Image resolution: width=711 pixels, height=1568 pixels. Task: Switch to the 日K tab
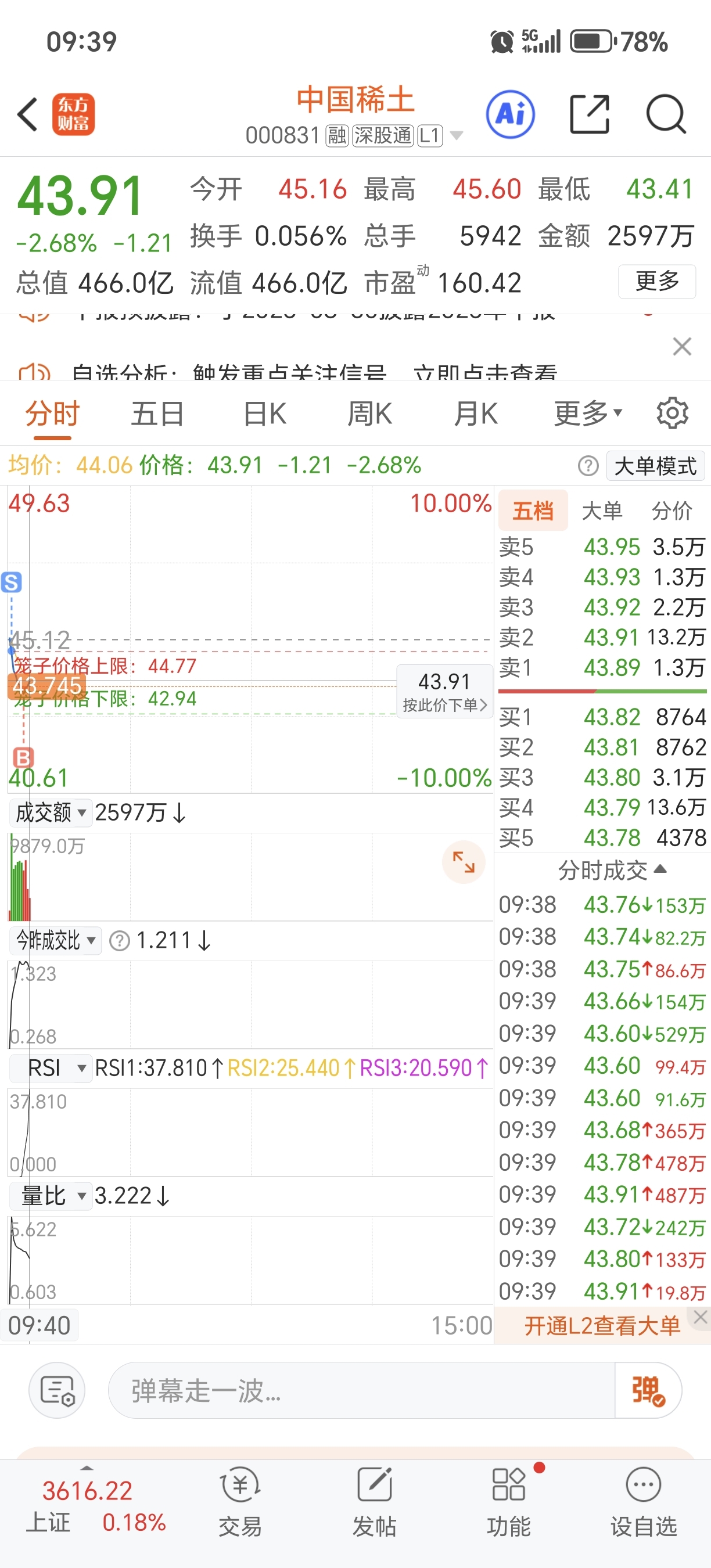(264, 415)
